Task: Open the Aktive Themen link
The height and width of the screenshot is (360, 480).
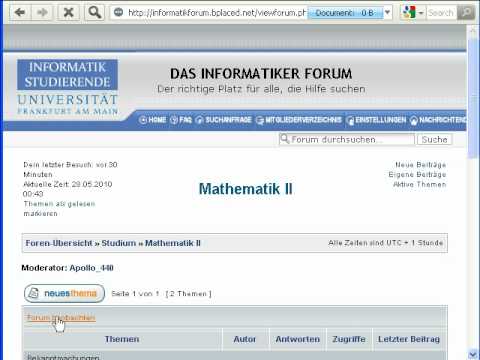Action: [420, 184]
